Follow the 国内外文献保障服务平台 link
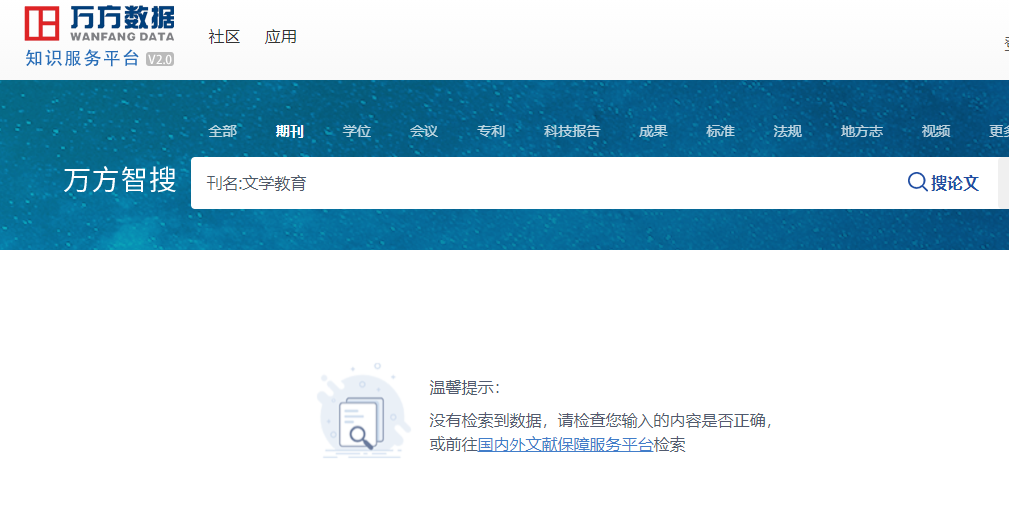This screenshot has width=1009, height=513. (x=565, y=445)
